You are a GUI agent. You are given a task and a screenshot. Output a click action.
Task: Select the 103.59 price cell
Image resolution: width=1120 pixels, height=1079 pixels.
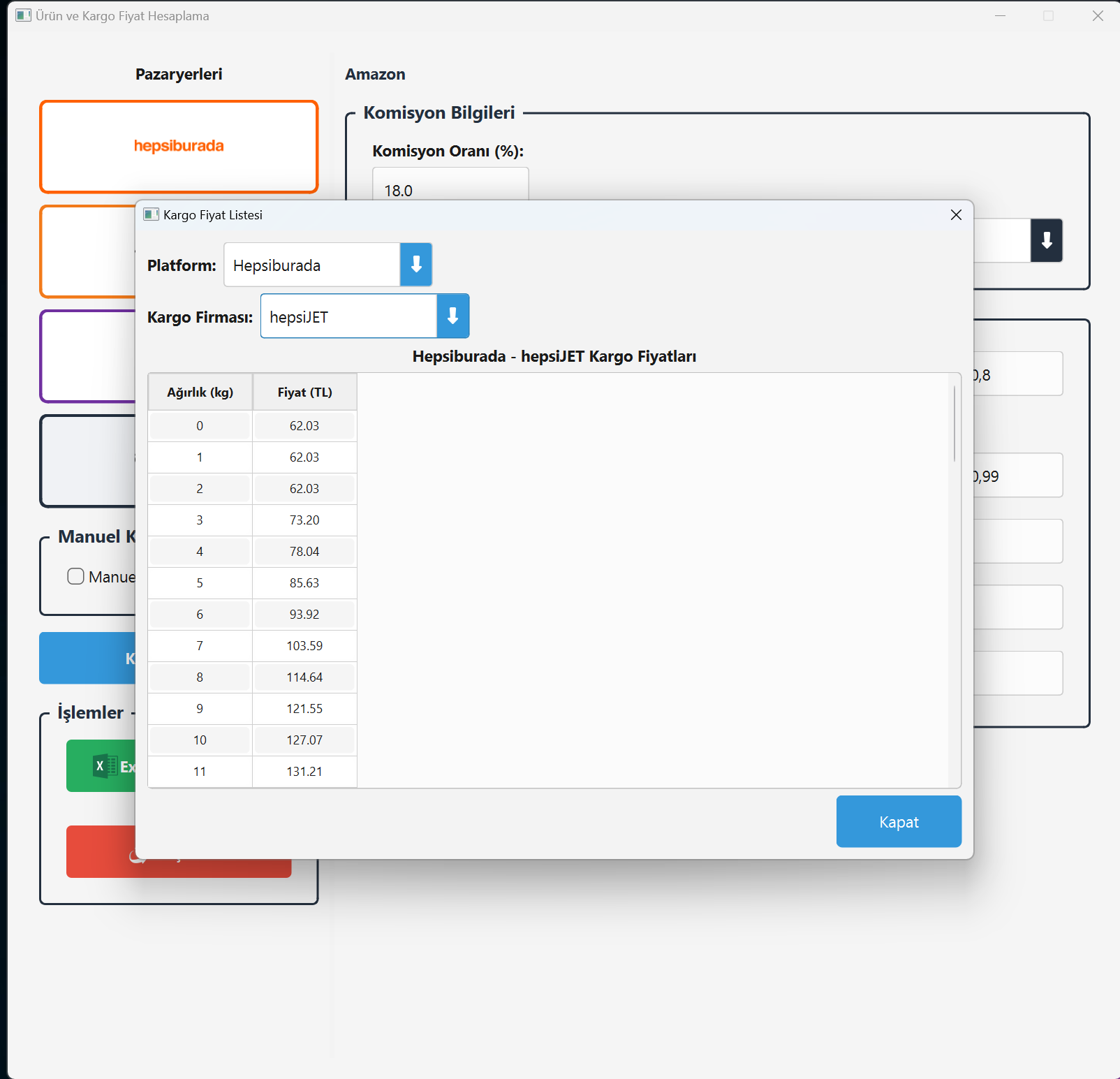[x=304, y=646]
